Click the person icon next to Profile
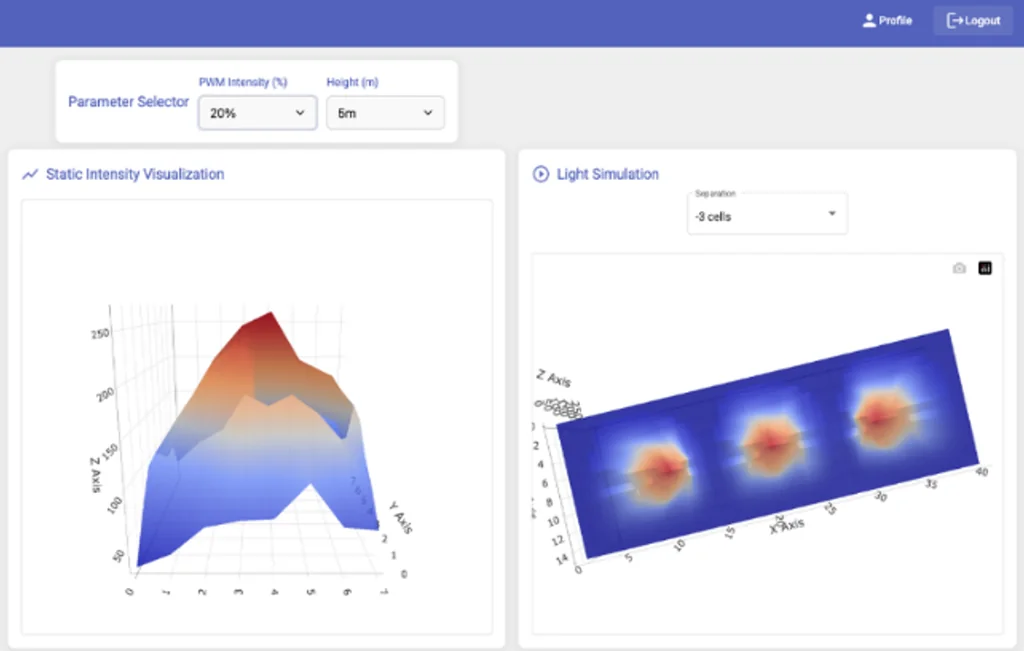 click(x=869, y=20)
